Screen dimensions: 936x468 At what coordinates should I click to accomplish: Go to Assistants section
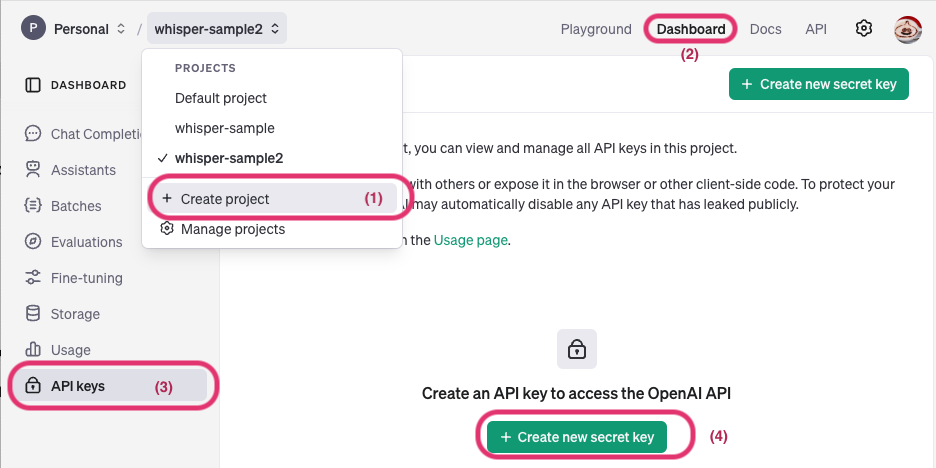click(x=83, y=170)
